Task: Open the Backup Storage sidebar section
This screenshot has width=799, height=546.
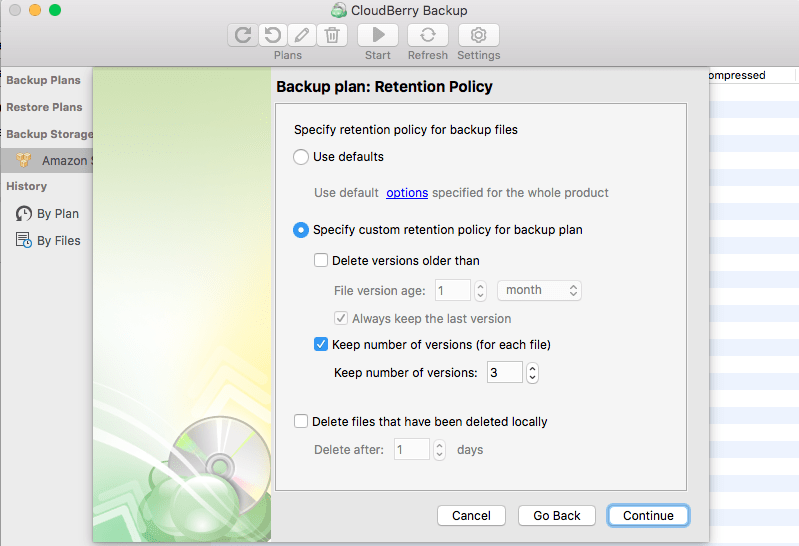Action: (49, 134)
